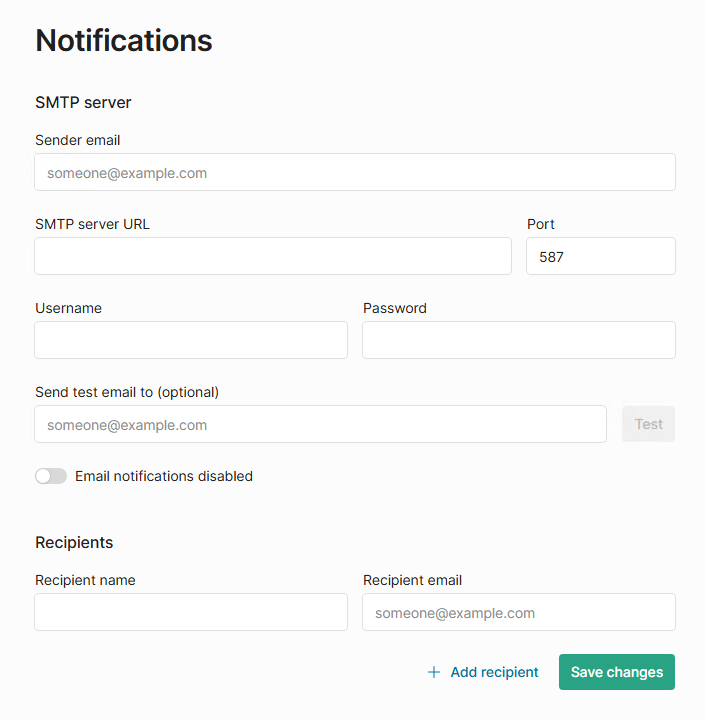Click into the Username text box
The image size is (705, 720).
[x=191, y=340]
